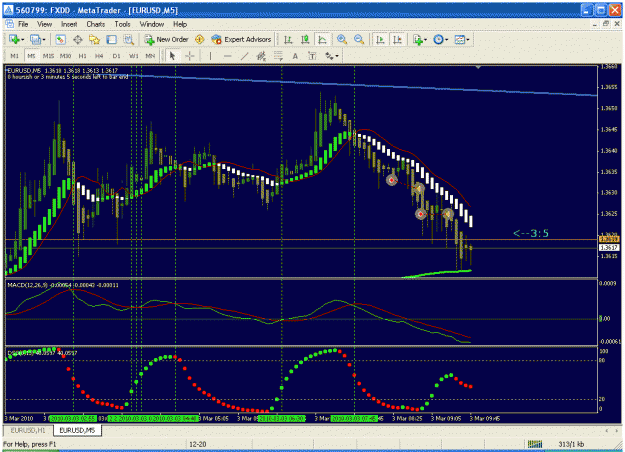
Task: Select the H4 timeframe
Action: [x=99, y=56]
